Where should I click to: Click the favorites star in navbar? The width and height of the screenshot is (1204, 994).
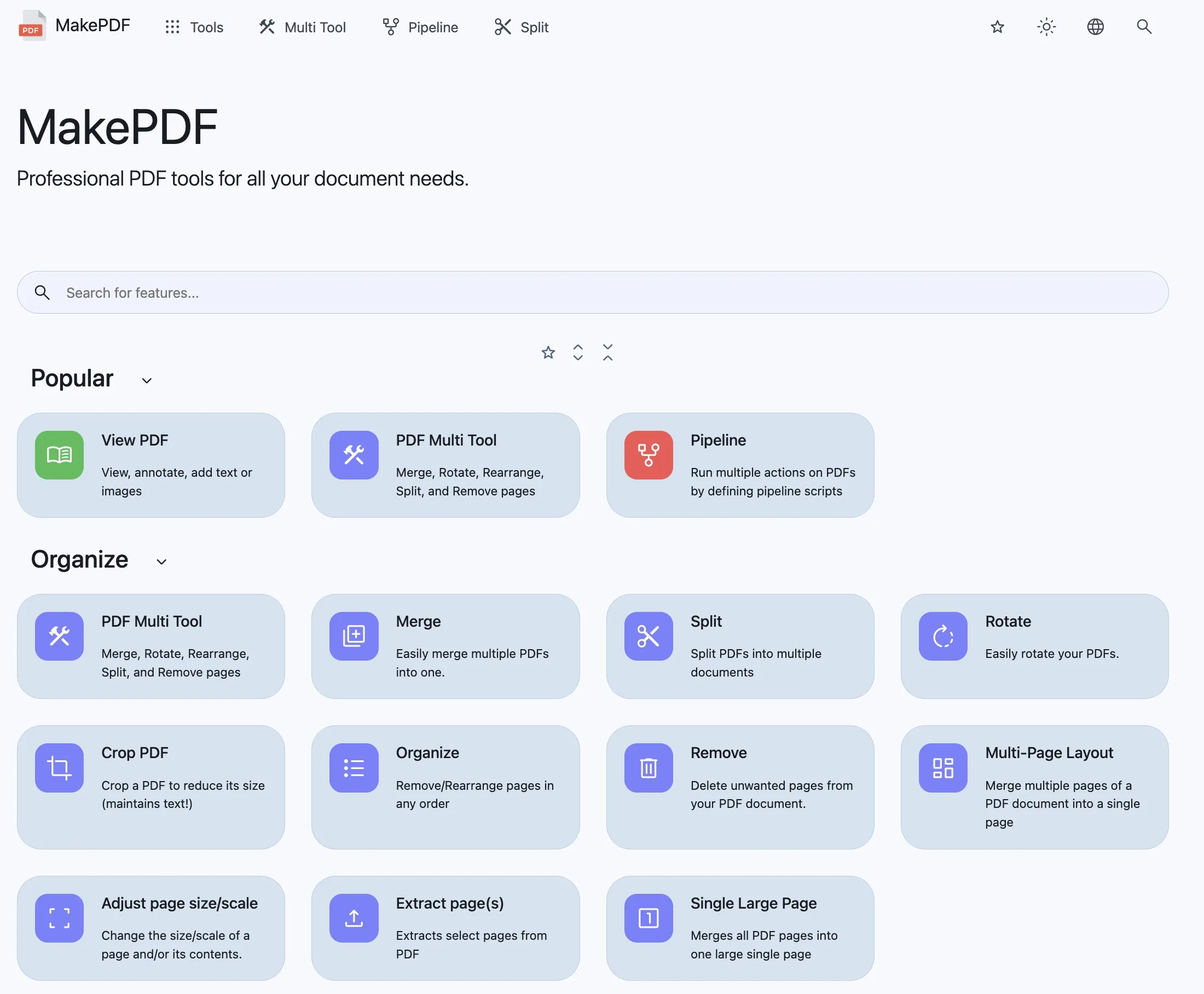tap(997, 27)
